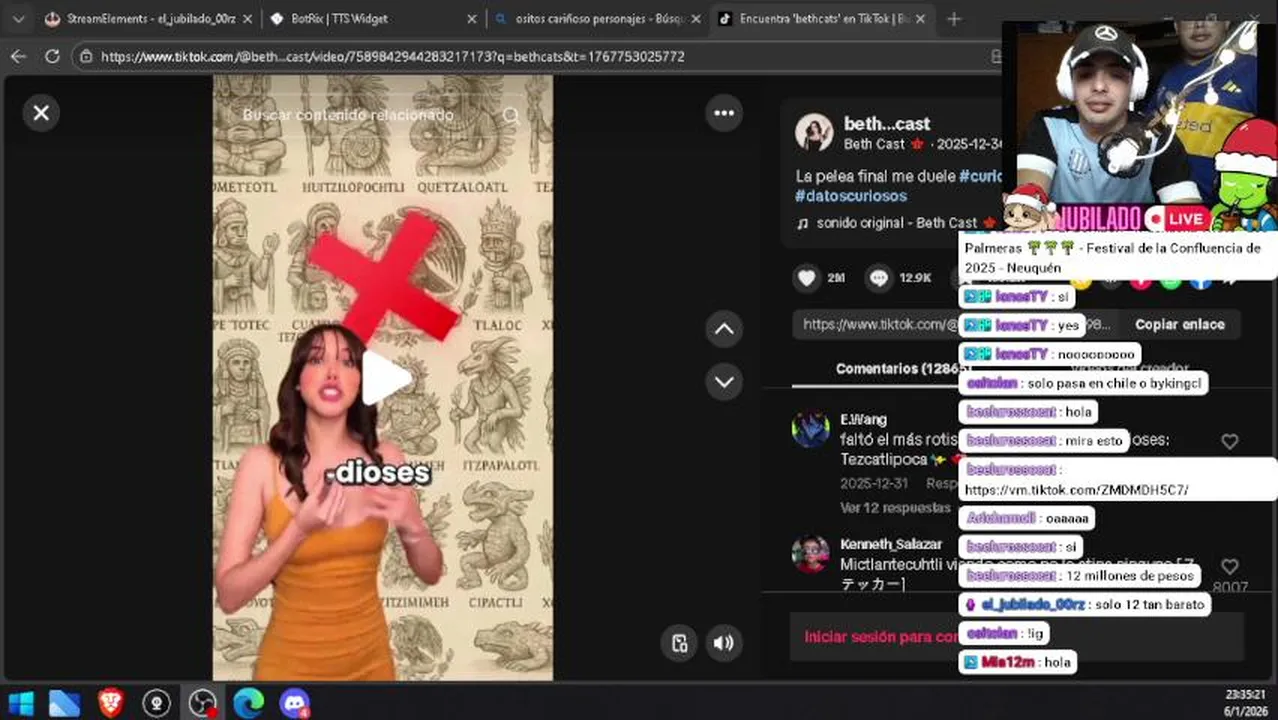Viewport: 1278px width, 720px height.
Task: Open Brave browser from taskbar
Action: click(111, 703)
